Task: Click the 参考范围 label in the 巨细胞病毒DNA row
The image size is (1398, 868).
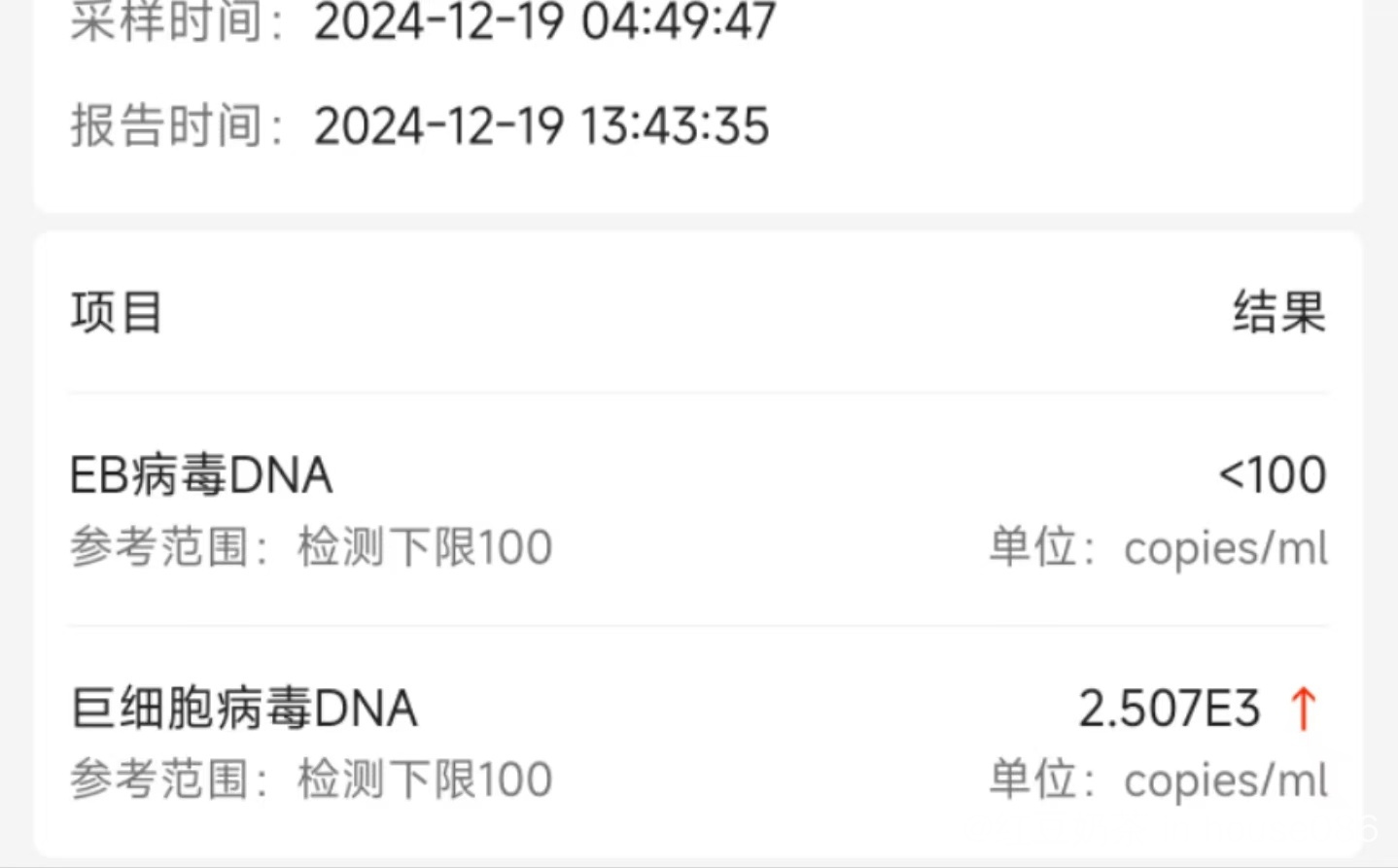Action: pyautogui.click(x=158, y=780)
